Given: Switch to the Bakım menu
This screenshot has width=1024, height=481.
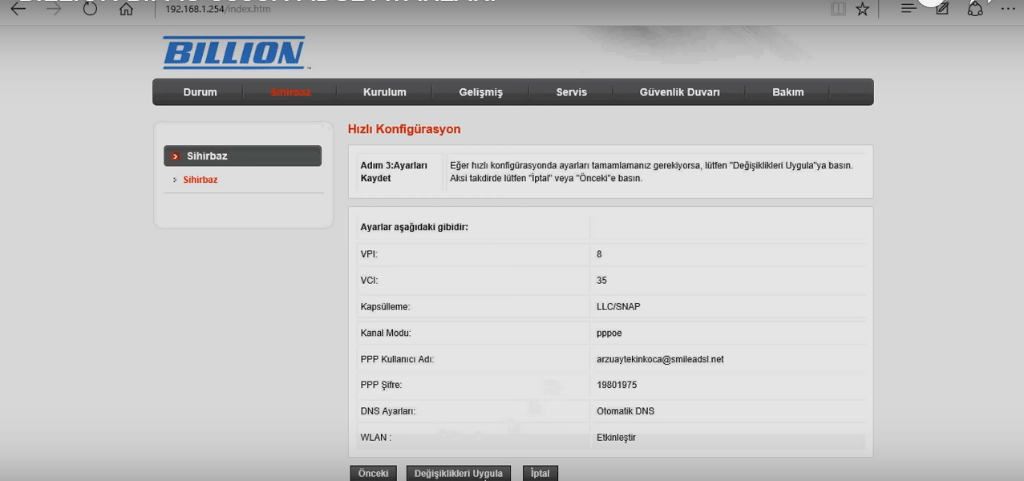Looking at the screenshot, I should (x=787, y=92).
